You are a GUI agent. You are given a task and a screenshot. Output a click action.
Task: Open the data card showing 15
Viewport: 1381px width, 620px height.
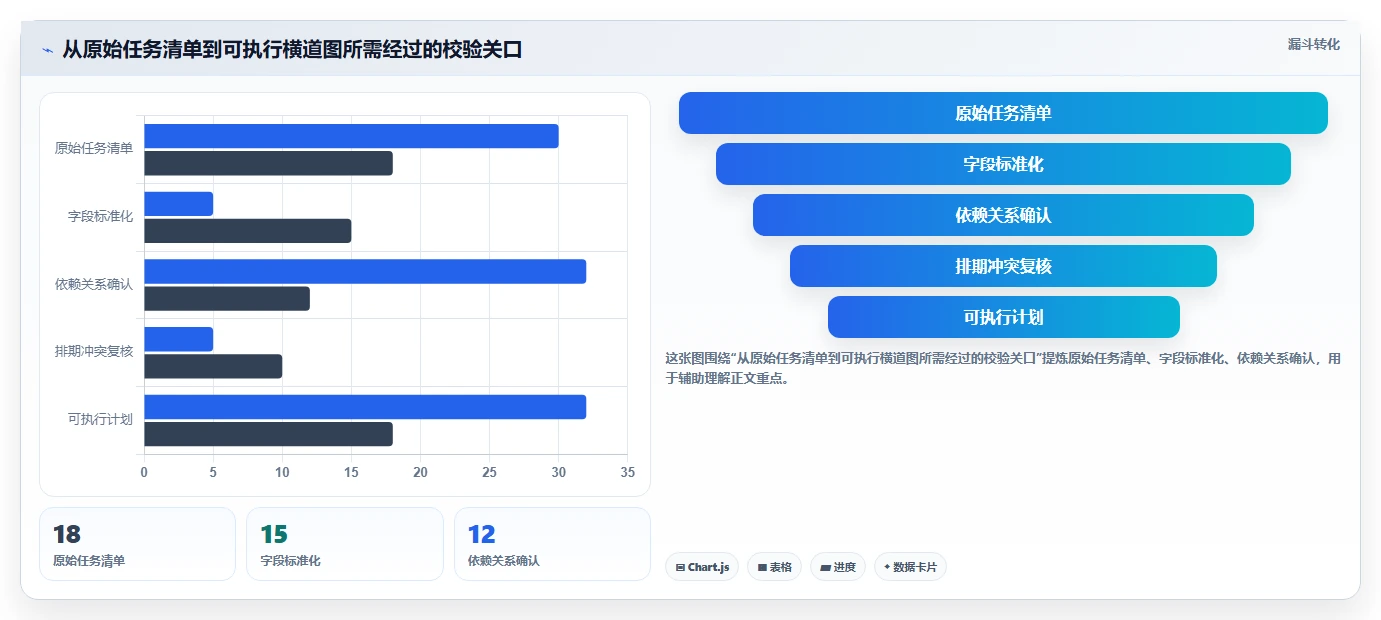(x=344, y=544)
